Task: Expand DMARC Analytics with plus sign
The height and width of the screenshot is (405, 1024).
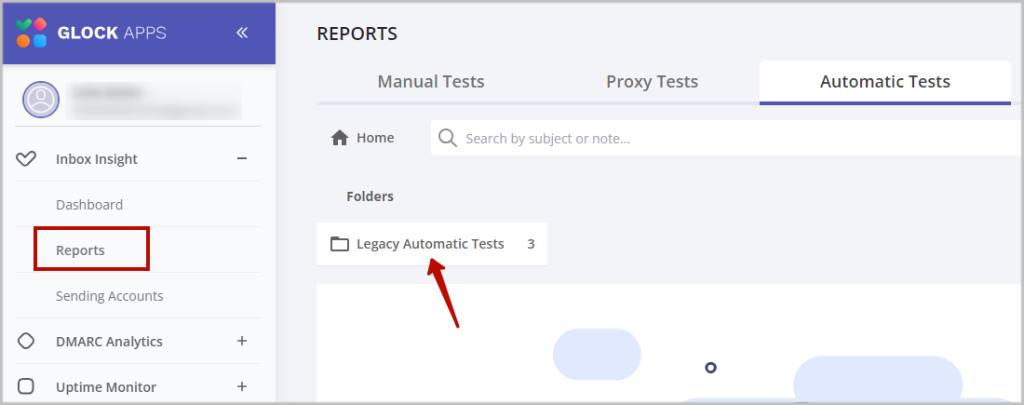Action: tap(242, 341)
